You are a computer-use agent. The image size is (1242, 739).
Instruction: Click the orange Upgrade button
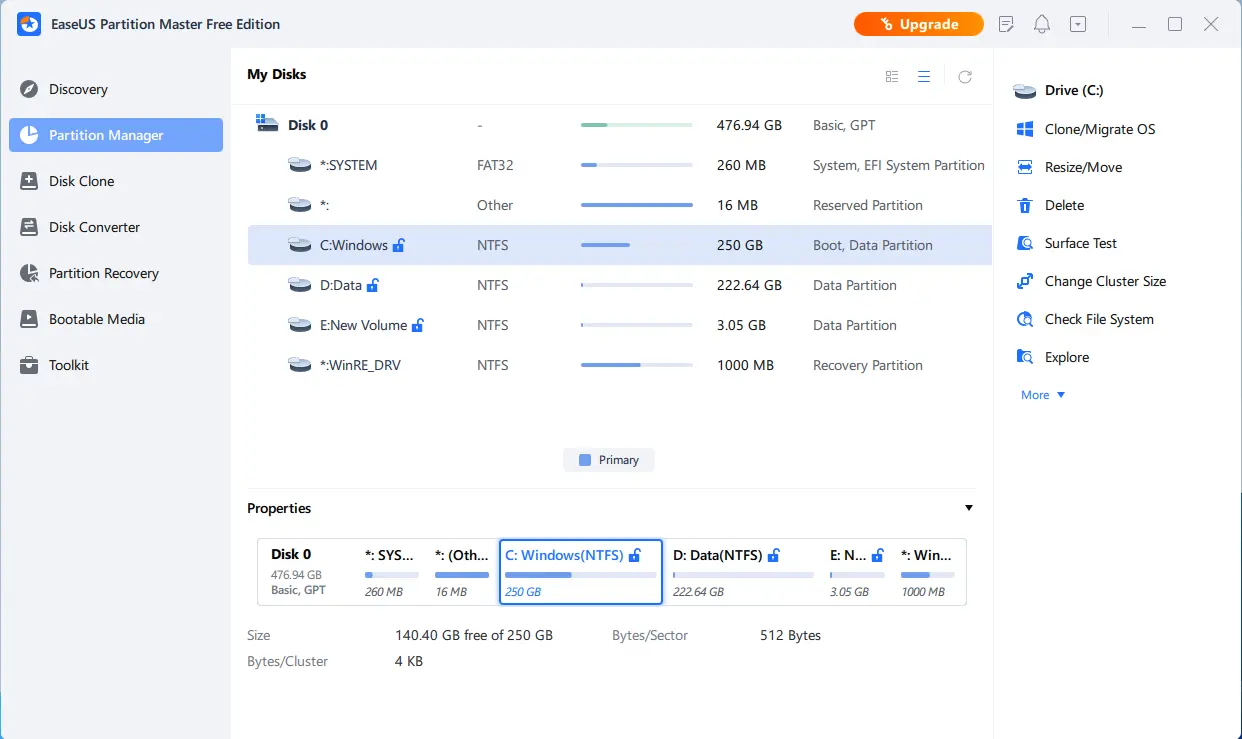918,24
